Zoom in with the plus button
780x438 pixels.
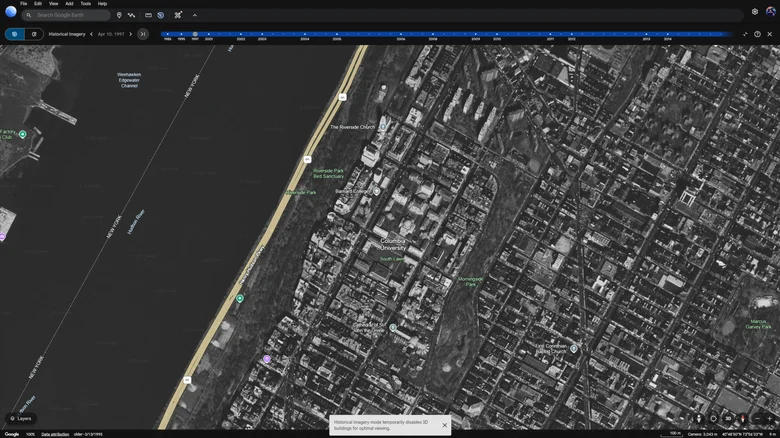[x=770, y=419]
